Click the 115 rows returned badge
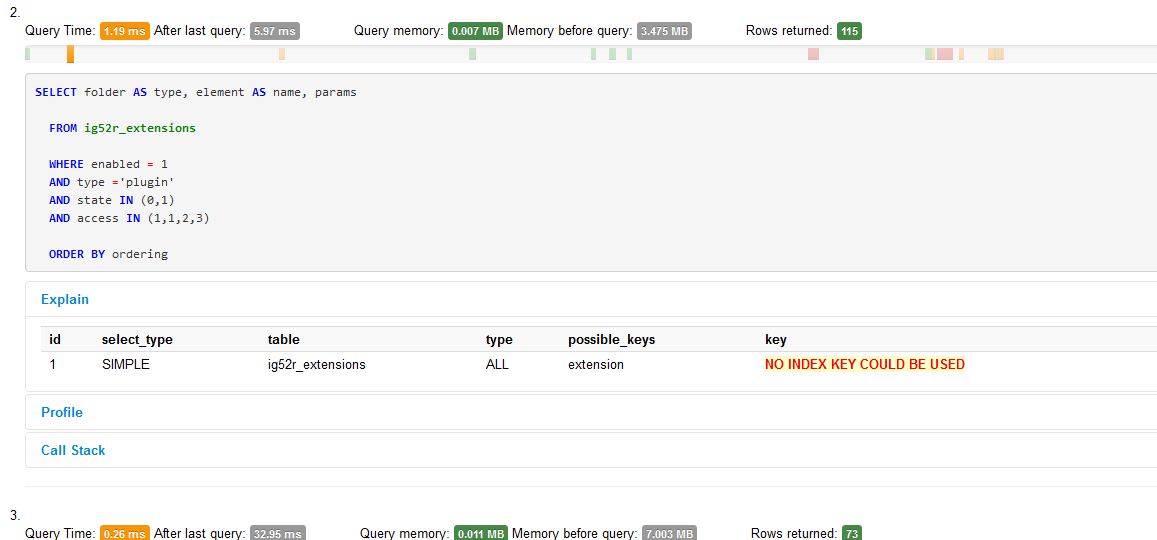 point(849,31)
